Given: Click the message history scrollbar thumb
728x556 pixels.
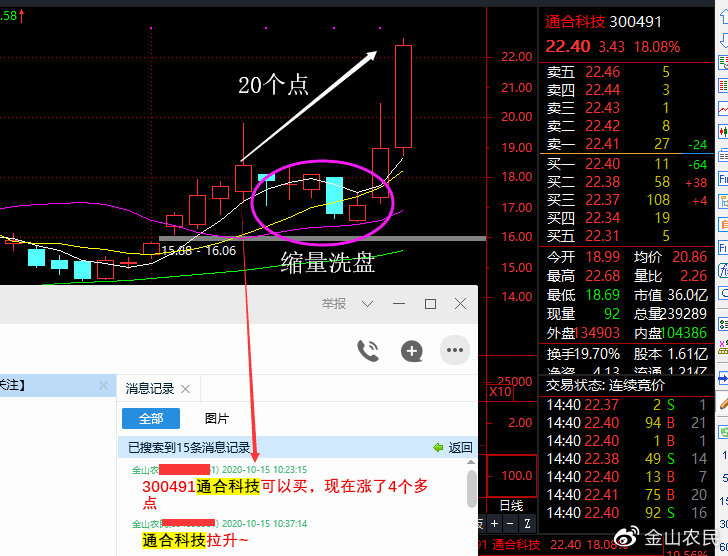Looking at the screenshot, I should (471, 488).
